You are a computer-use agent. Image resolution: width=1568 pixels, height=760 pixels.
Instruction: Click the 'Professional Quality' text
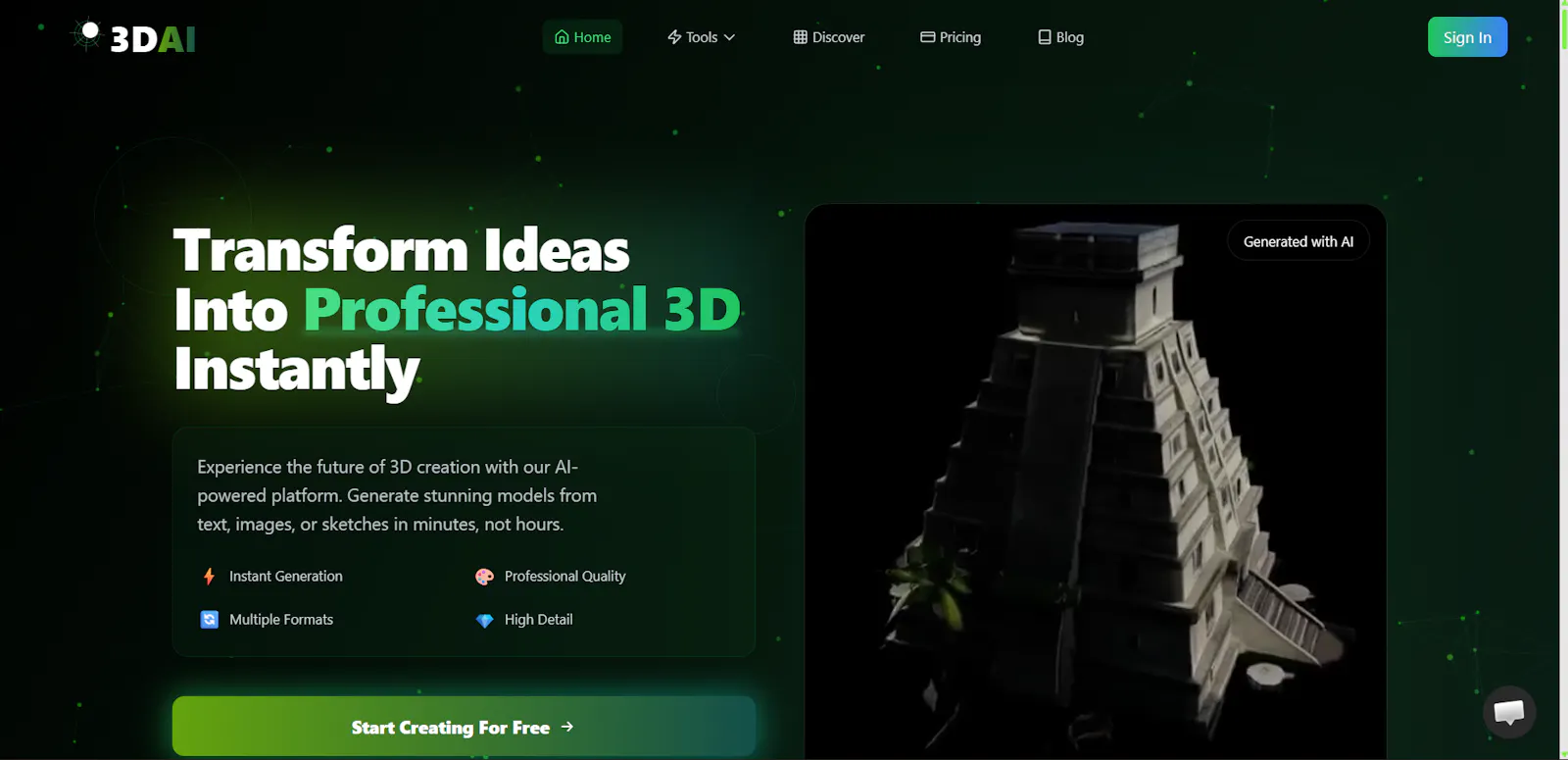[564, 577]
